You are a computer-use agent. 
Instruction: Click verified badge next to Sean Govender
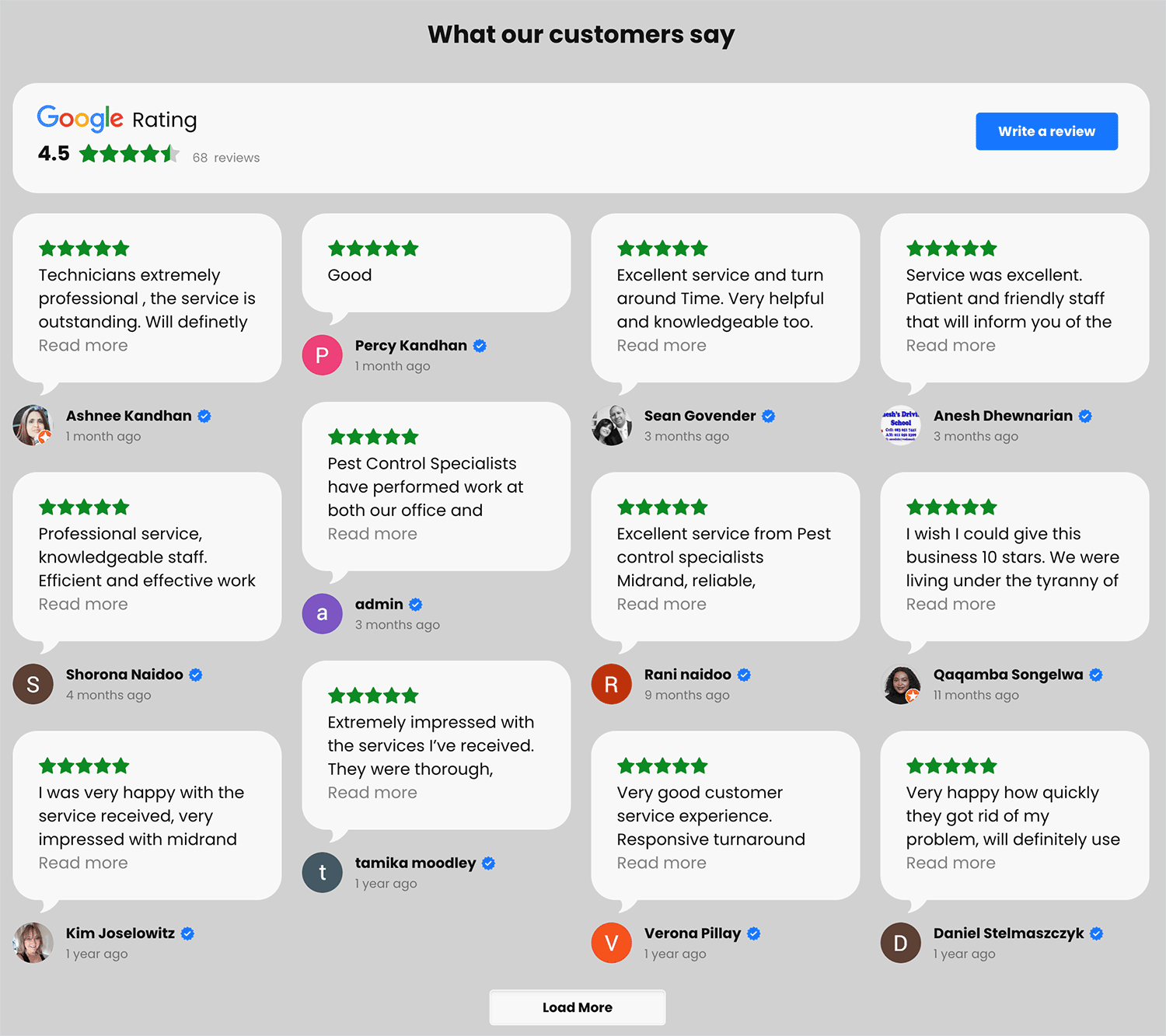pos(768,417)
